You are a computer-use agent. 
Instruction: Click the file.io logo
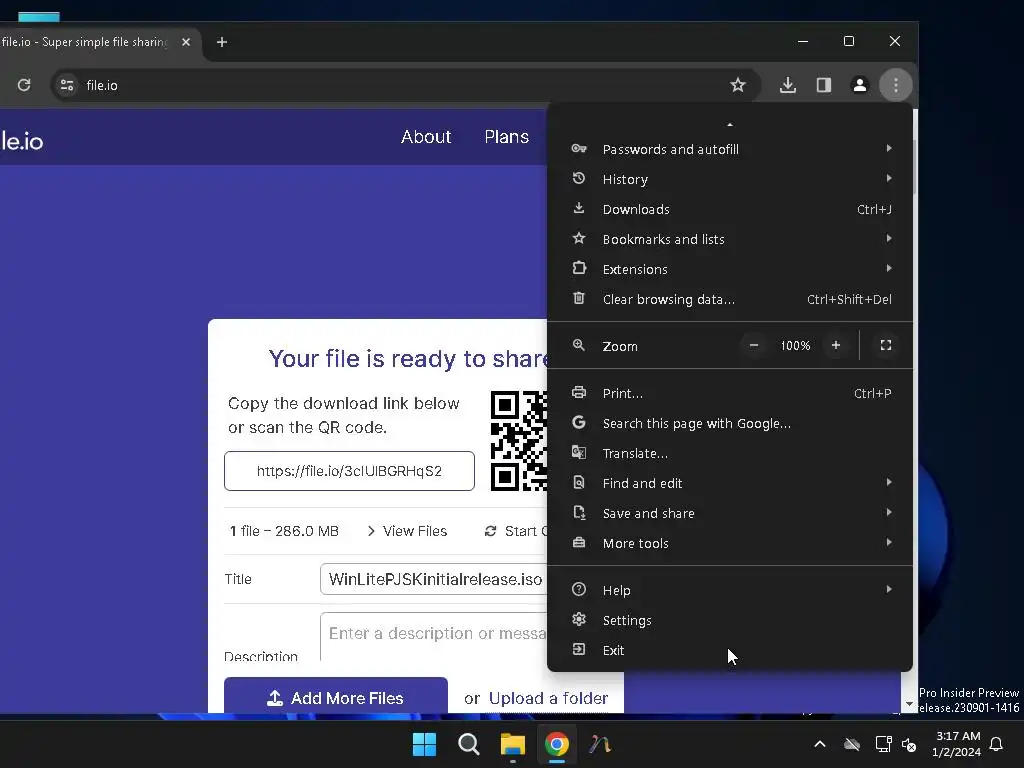tap(22, 141)
